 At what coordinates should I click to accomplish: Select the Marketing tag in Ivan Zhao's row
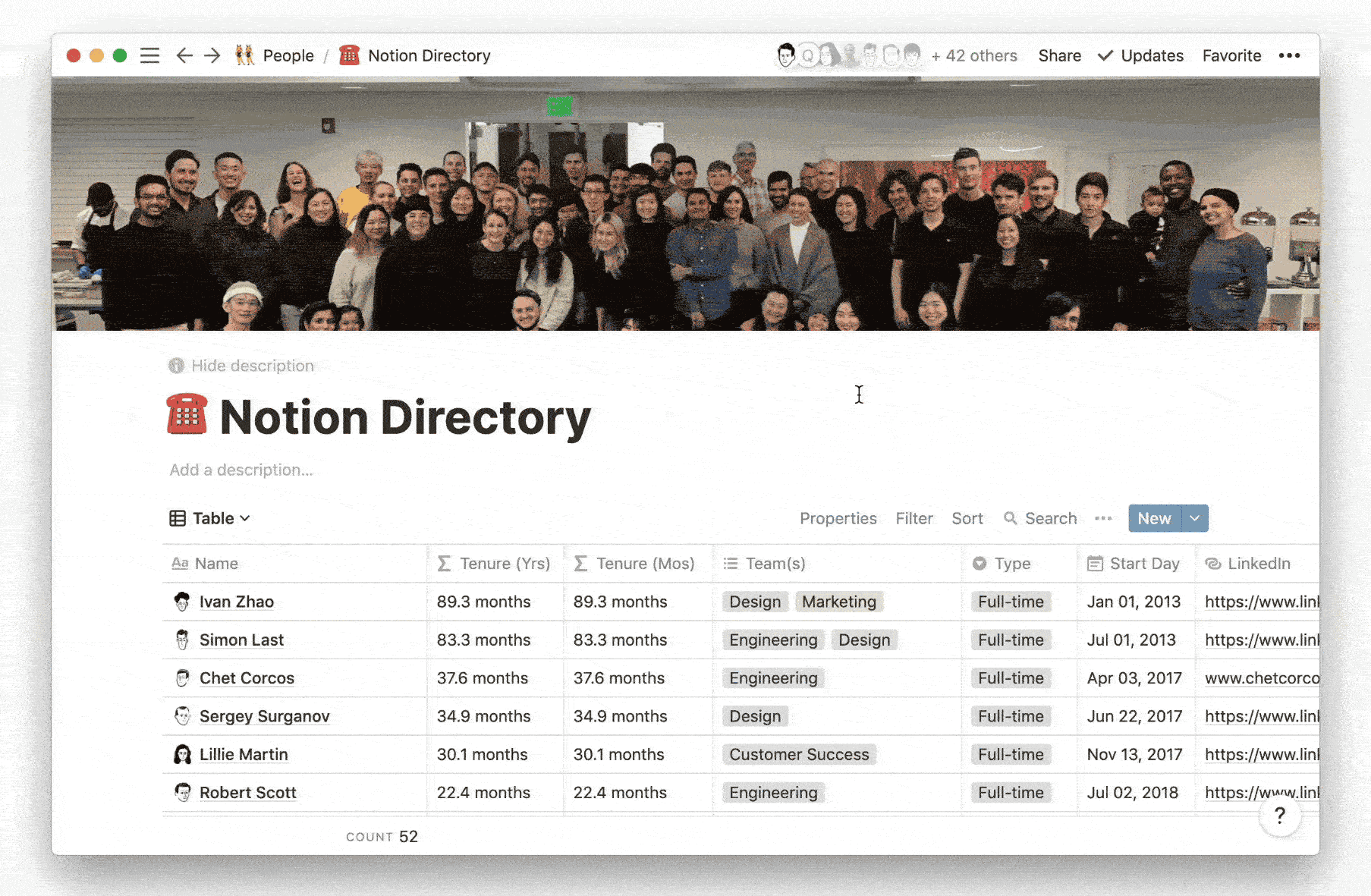click(x=839, y=602)
